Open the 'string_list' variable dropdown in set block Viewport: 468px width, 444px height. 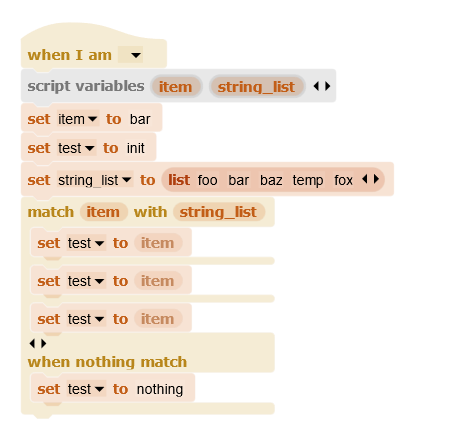point(95,180)
